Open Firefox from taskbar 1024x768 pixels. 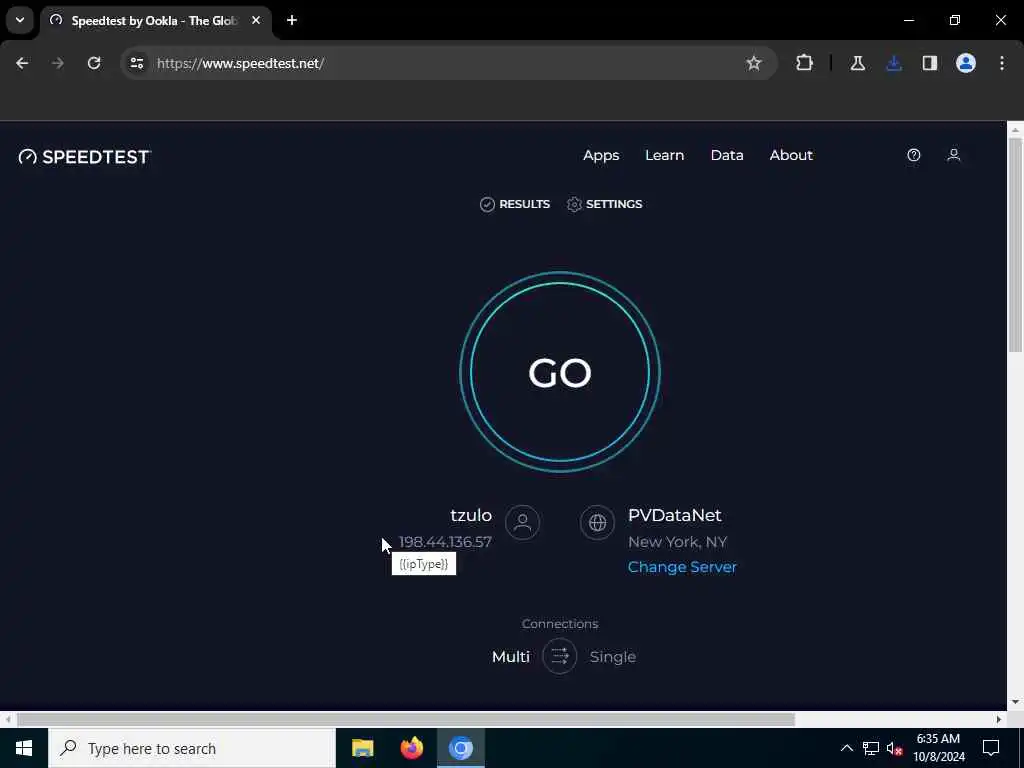tap(411, 748)
